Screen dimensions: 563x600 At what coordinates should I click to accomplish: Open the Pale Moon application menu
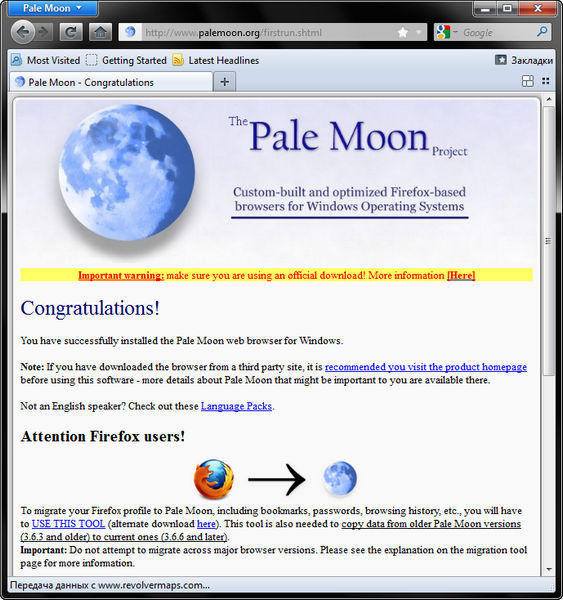point(53,8)
